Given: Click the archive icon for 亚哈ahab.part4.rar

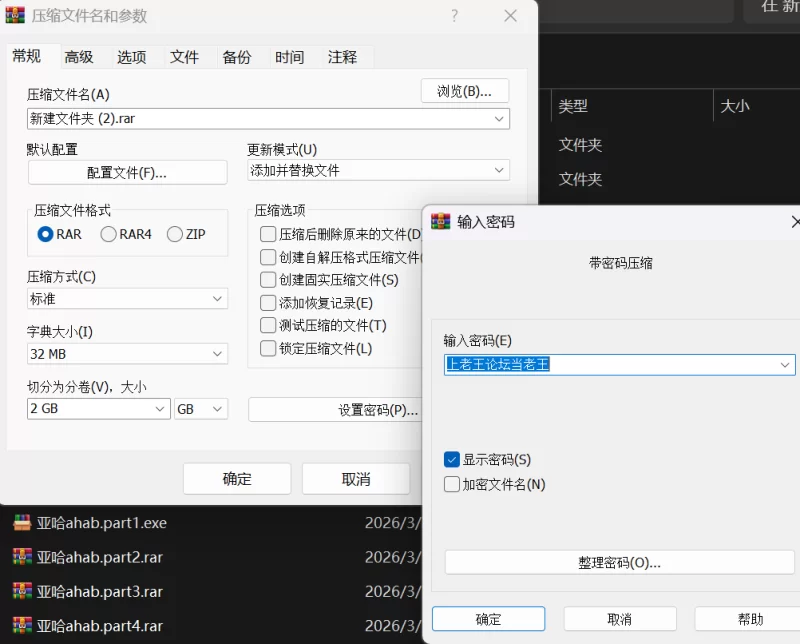Looking at the screenshot, I should pos(21,626).
